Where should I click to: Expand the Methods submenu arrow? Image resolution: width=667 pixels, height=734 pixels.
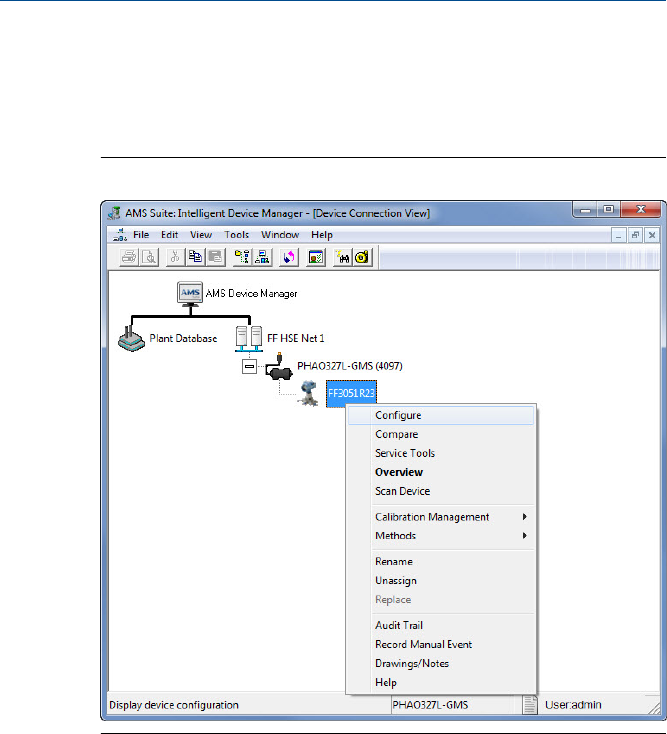click(525, 536)
